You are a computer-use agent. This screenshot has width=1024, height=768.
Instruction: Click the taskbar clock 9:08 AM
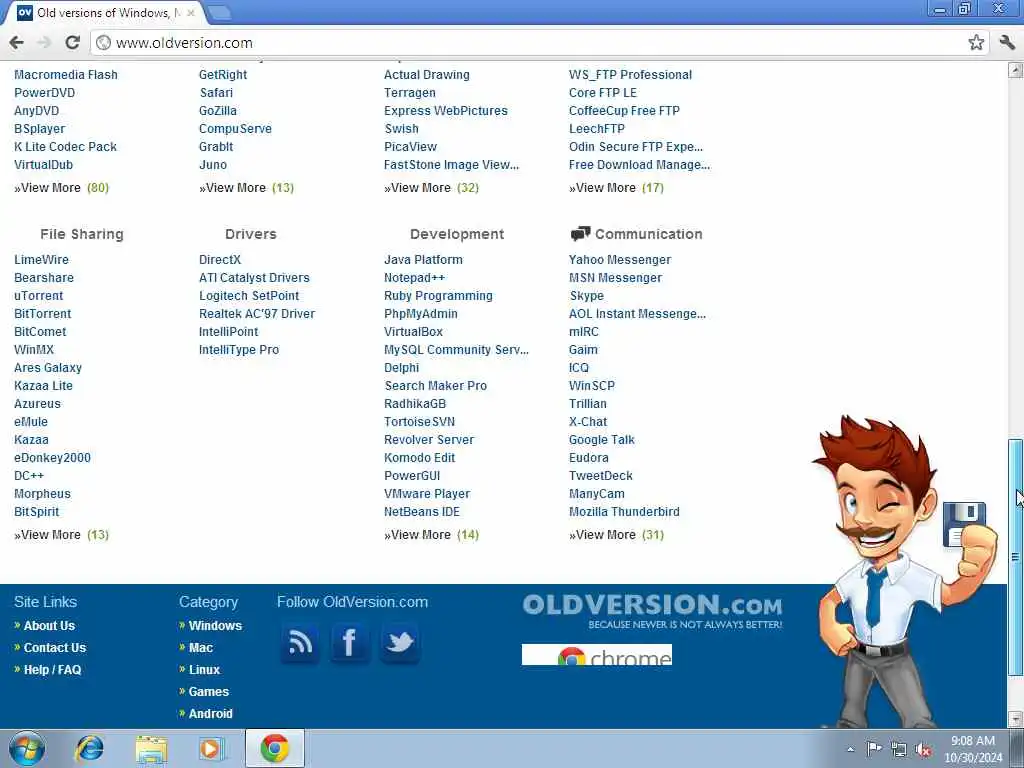click(973, 741)
